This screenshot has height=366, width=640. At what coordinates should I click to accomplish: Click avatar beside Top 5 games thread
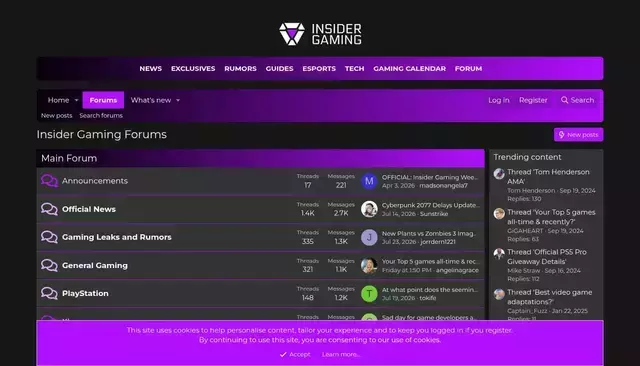pos(499,214)
